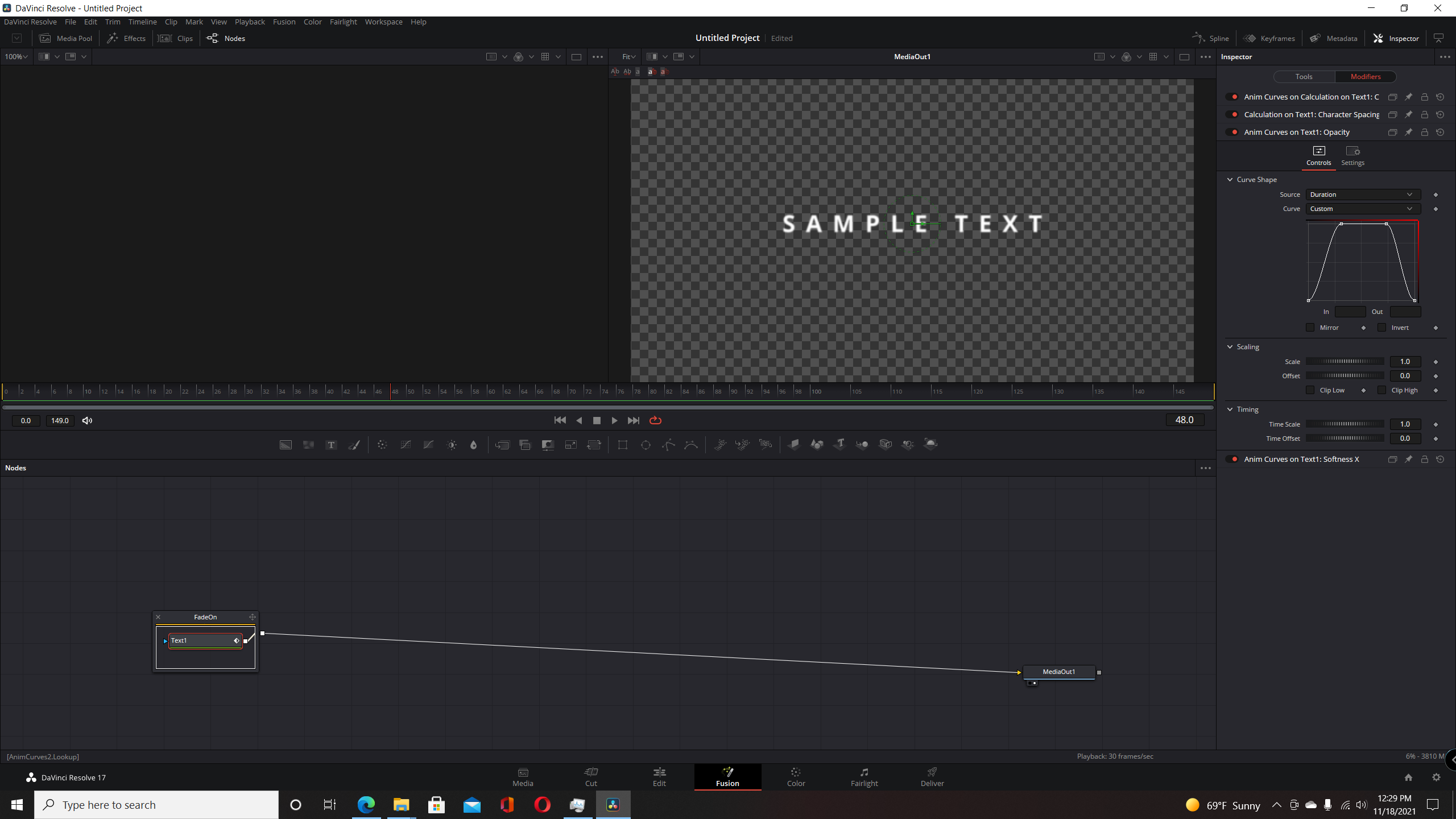Adjust the Scale slider

pyautogui.click(x=1345, y=362)
